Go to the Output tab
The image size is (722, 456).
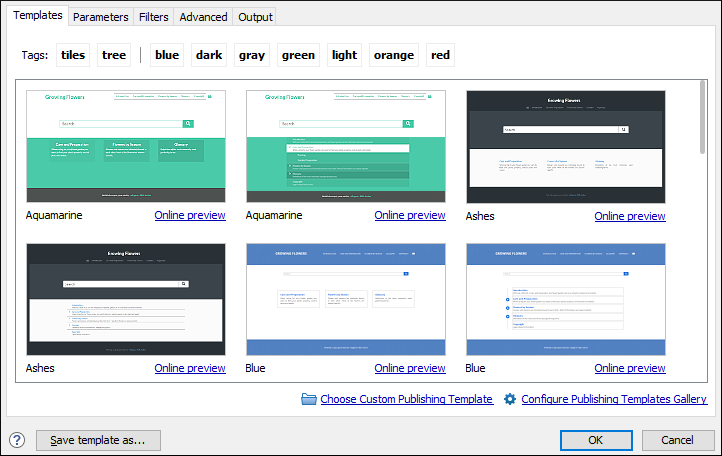[255, 17]
